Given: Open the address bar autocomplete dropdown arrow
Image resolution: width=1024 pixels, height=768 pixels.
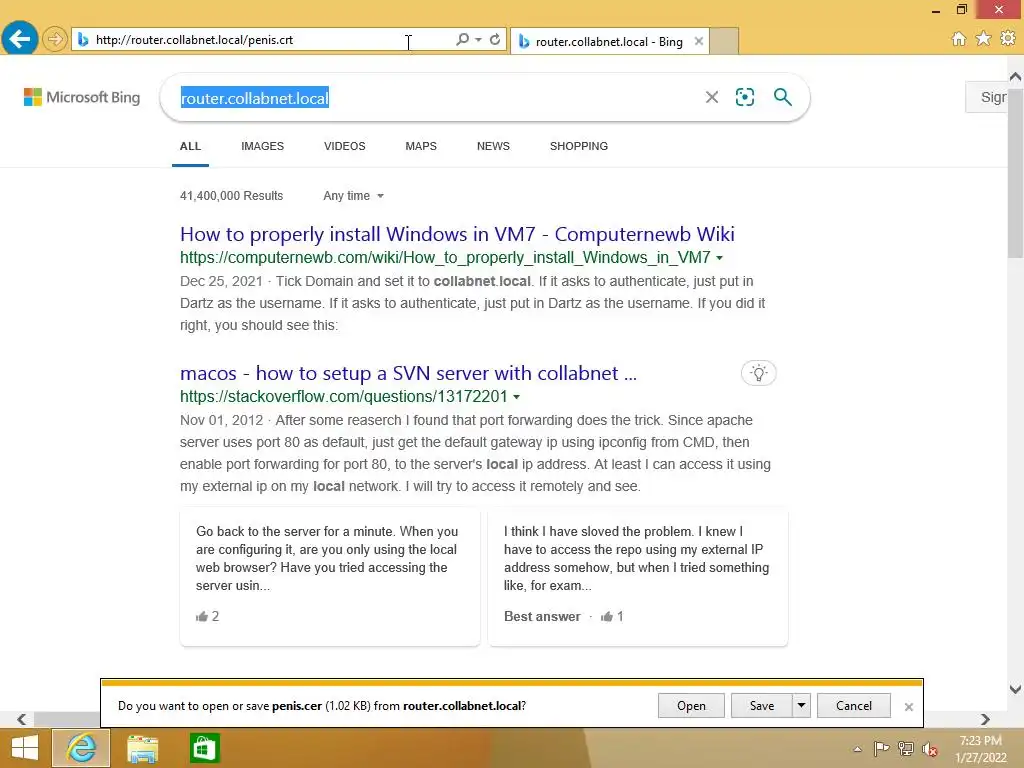Looking at the screenshot, I should (x=478, y=40).
